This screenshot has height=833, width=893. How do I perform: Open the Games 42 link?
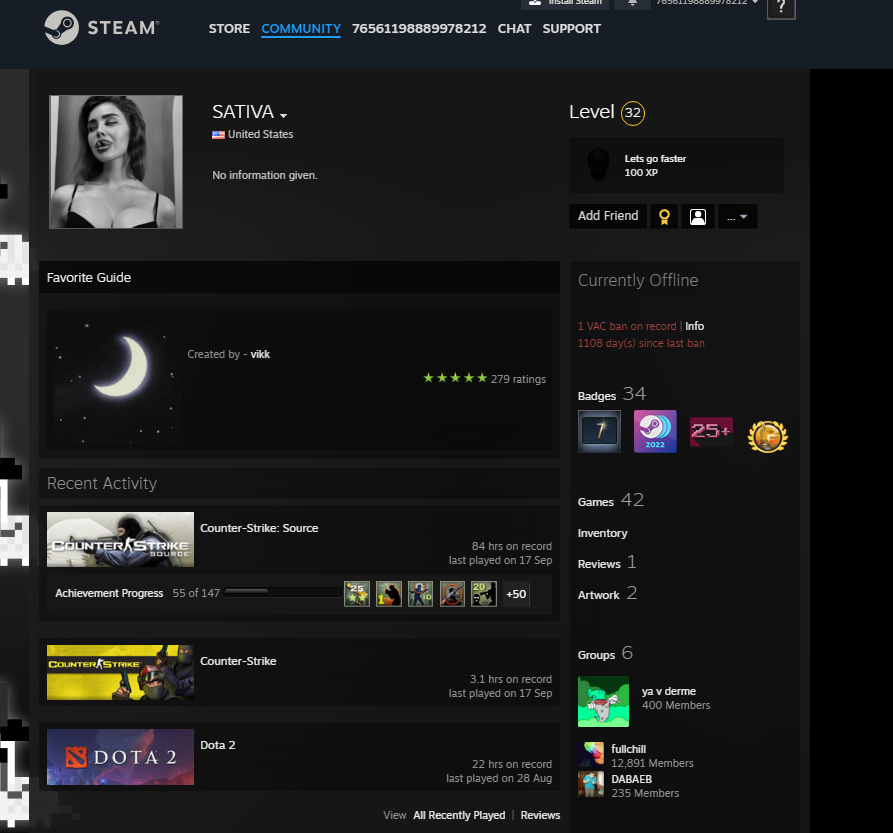pos(611,500)
